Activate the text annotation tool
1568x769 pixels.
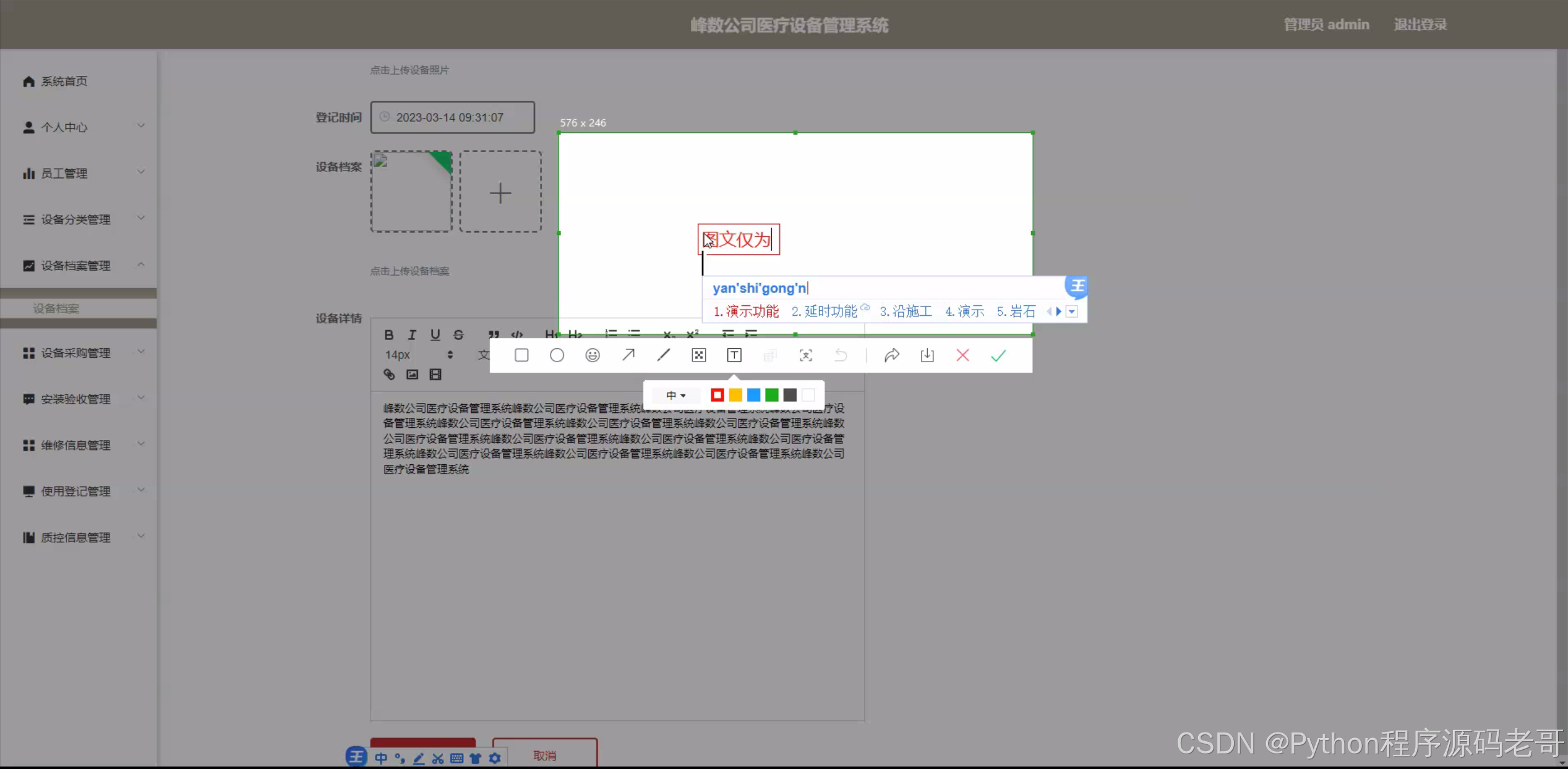click(734, 355)
